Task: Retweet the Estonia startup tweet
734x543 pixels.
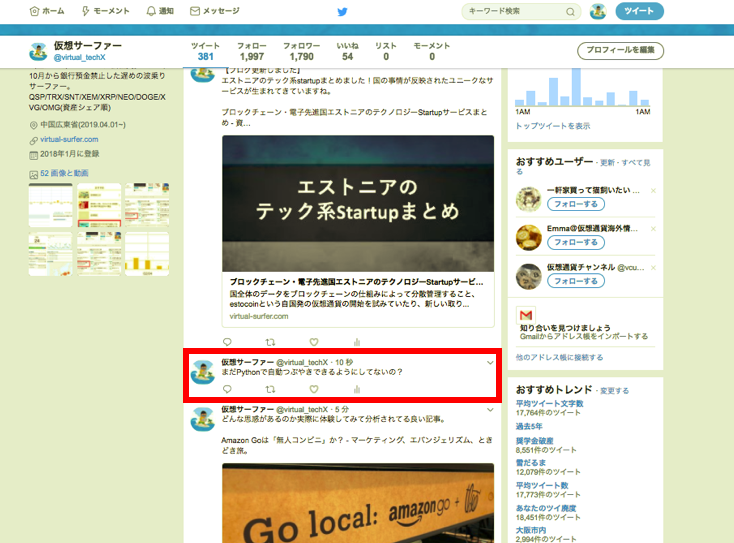Action: pos(271,342)
